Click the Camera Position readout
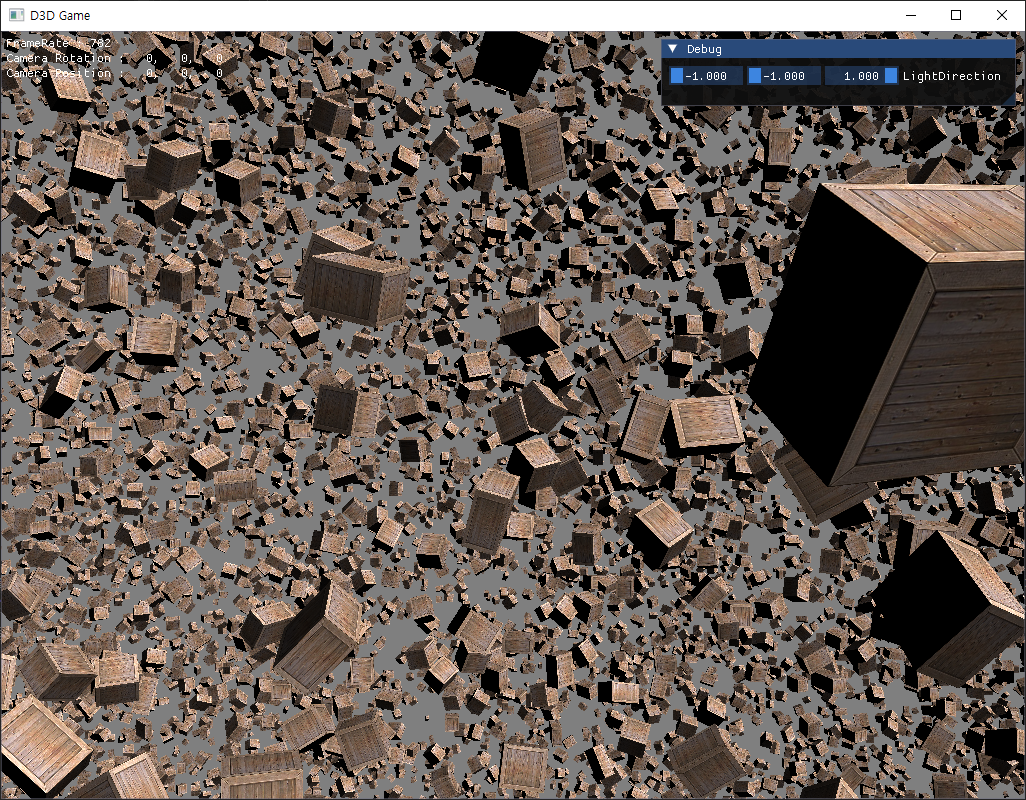Screen dimensions: 1026x800 click(115, 73)
